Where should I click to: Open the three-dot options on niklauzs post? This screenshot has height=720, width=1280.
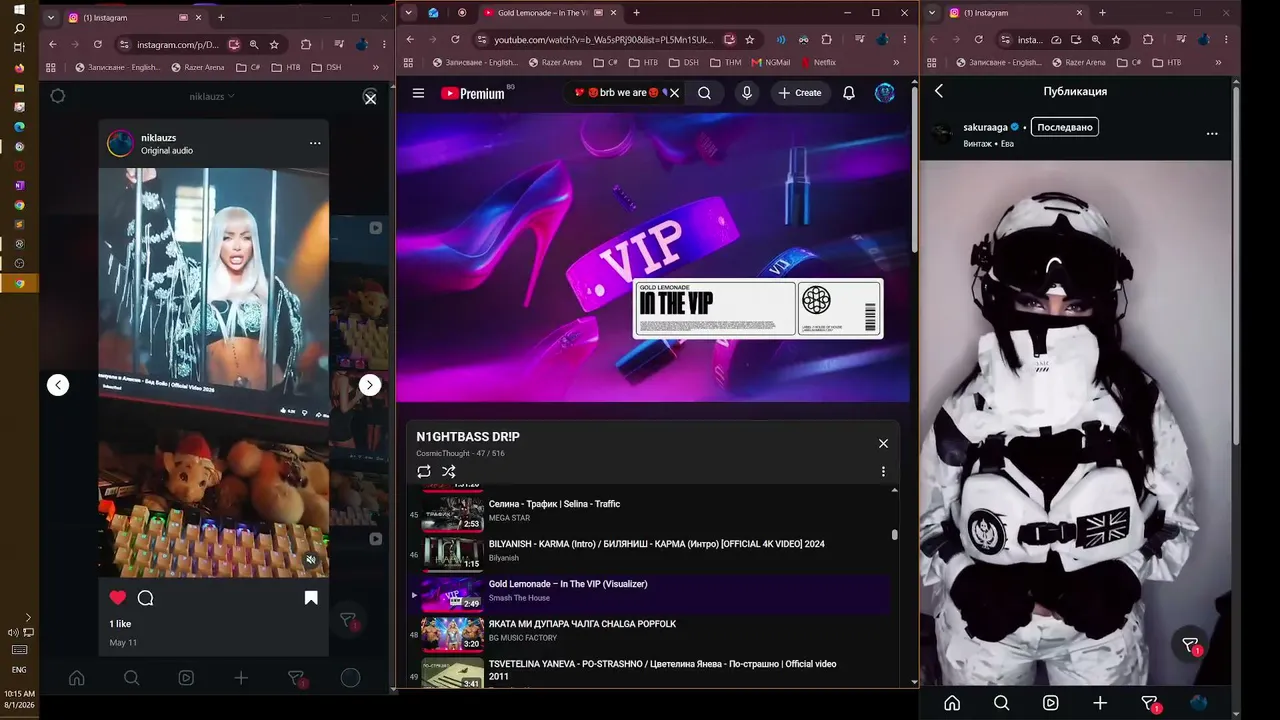[x=315, y=143]
